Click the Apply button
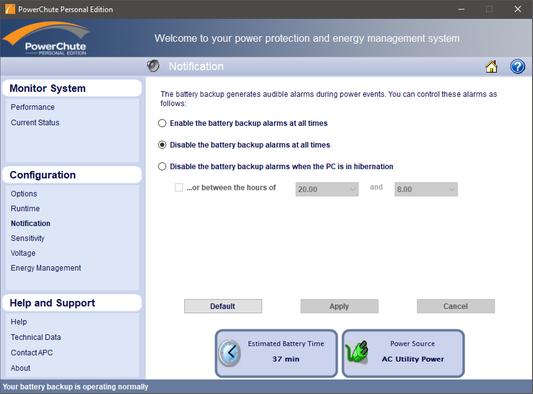Viewport: 533px width, 394px height. [x=339, y=306]
